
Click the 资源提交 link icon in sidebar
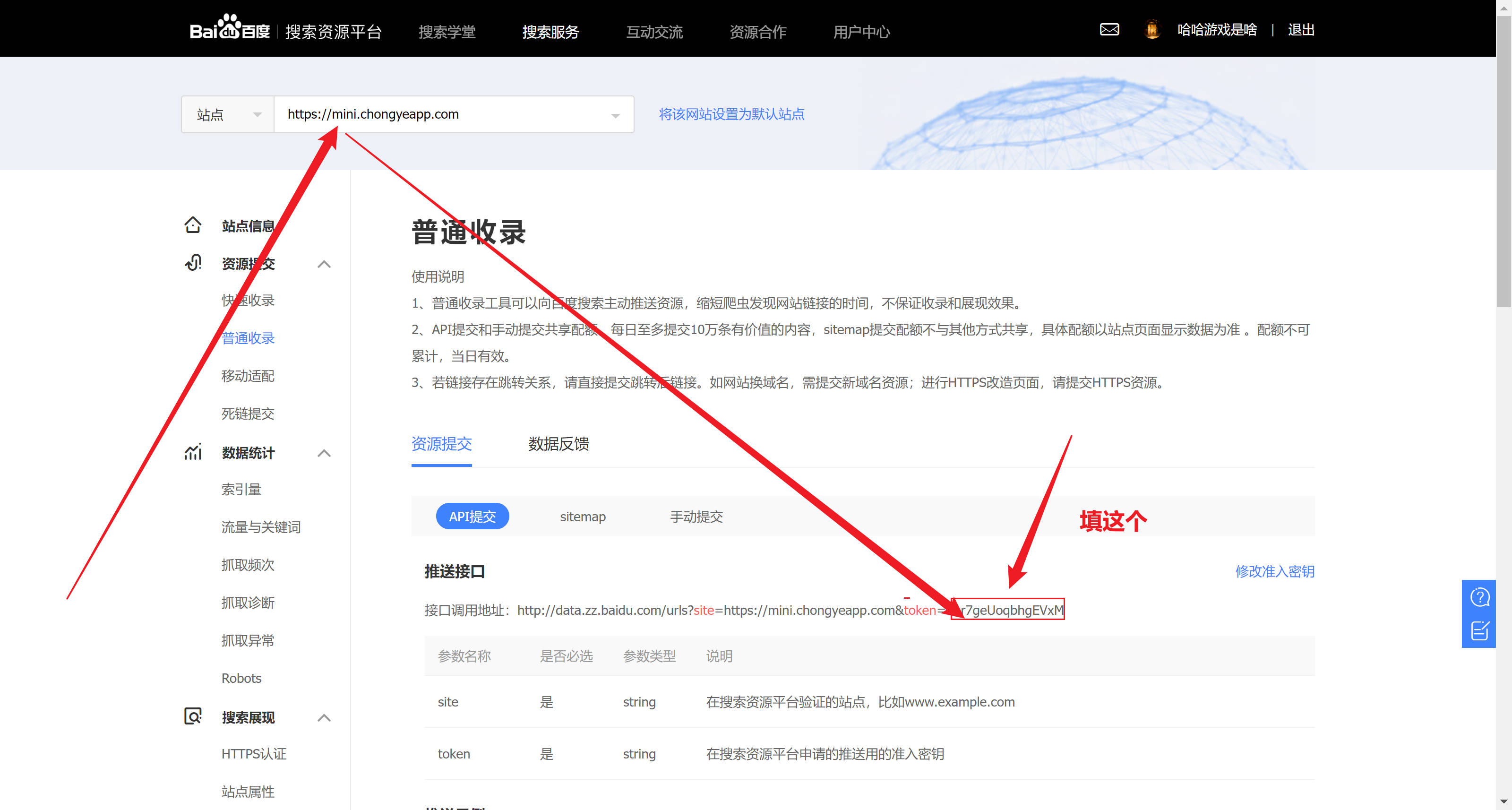pyautogui.click(x=192, y=263)
